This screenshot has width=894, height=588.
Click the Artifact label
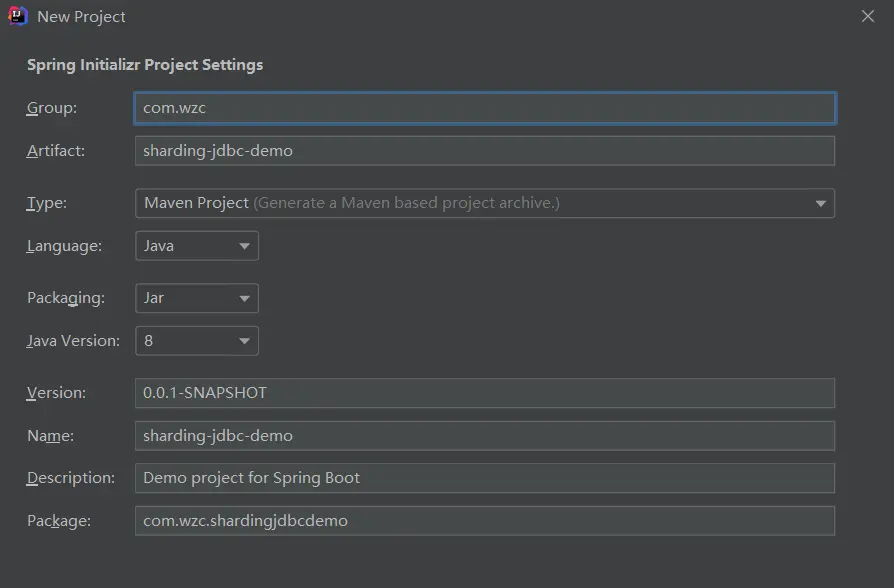[56, 151]
